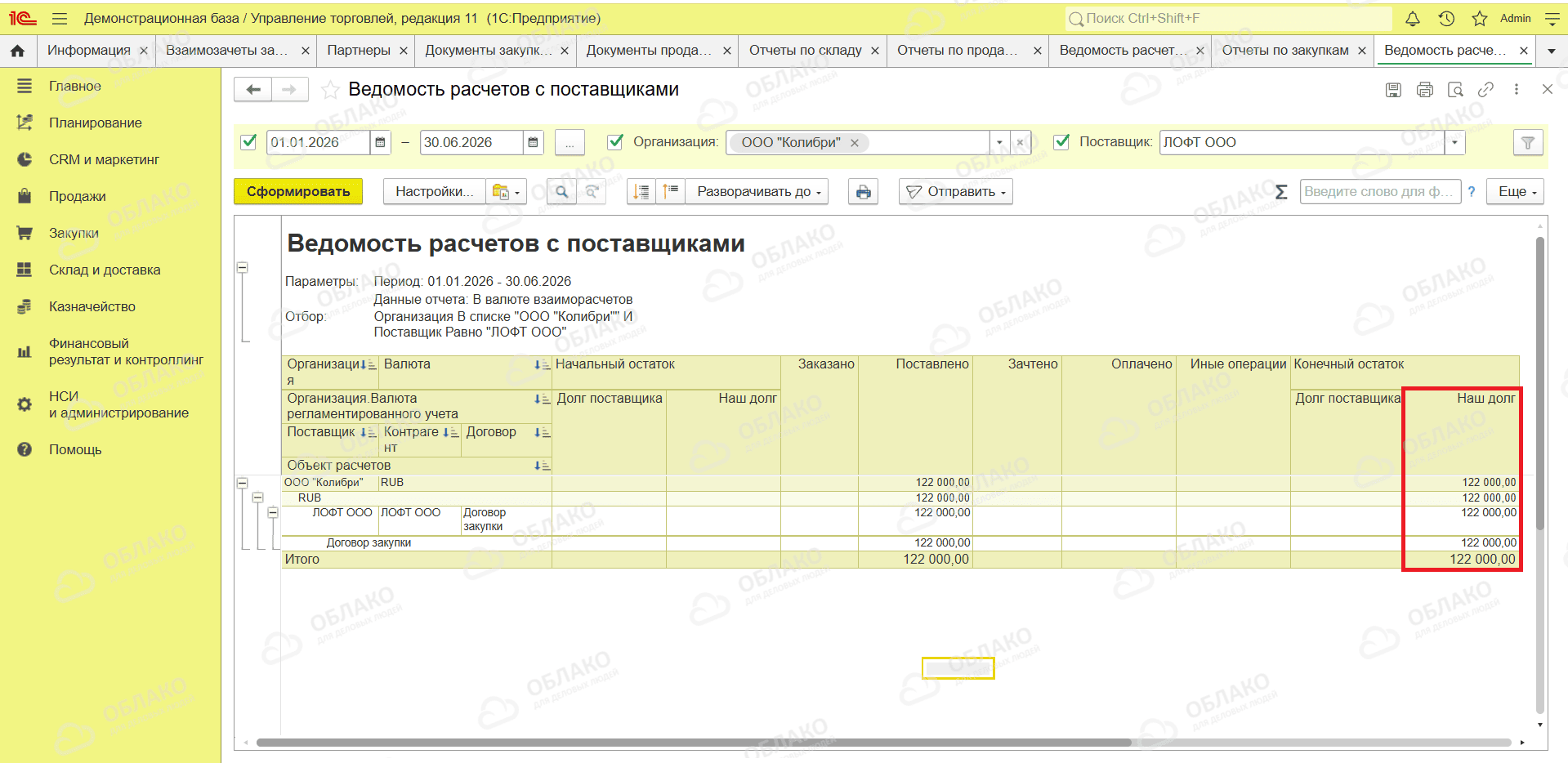Get link to report icon
The image size is (1568, 763).
(1486, 90)
